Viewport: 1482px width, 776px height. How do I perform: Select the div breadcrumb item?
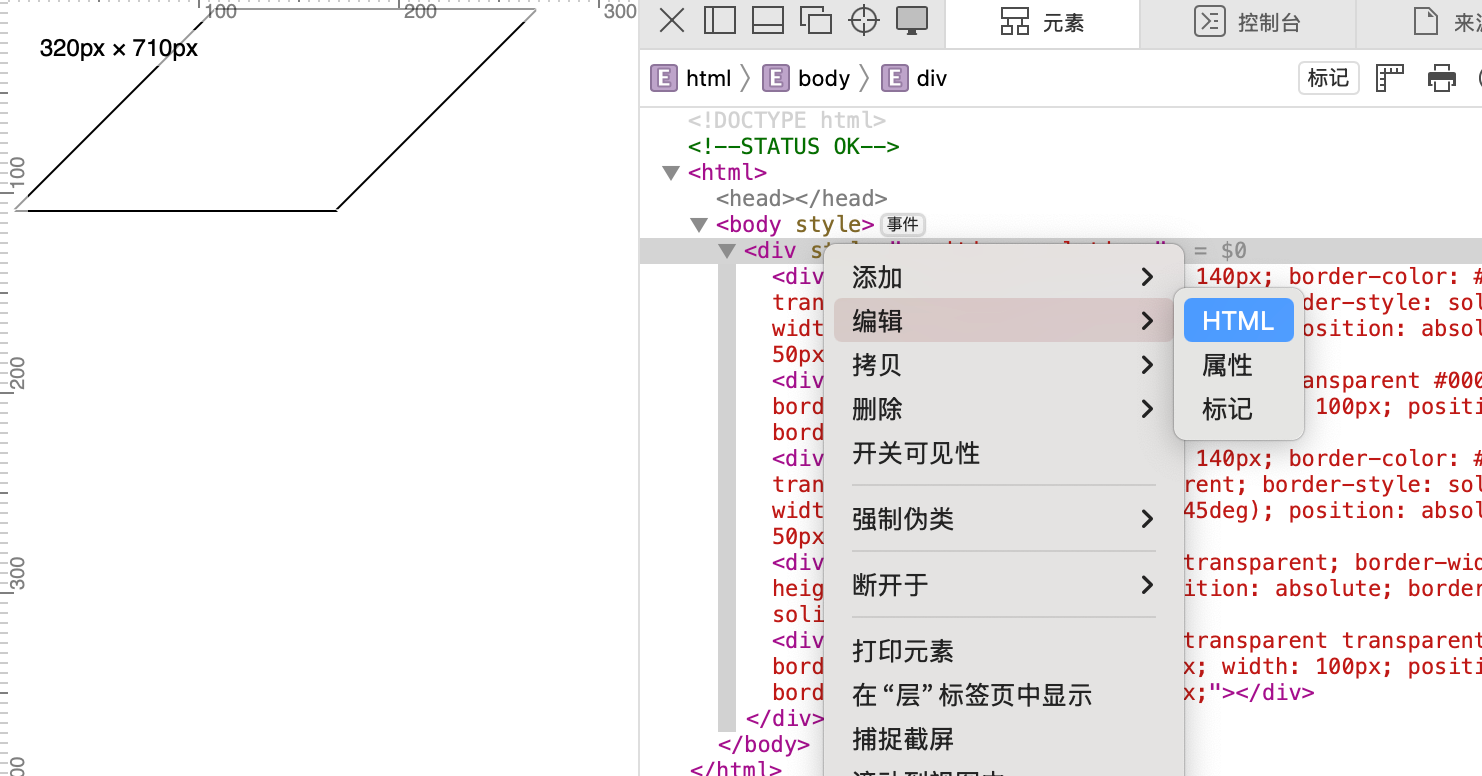tap(914, 78)
